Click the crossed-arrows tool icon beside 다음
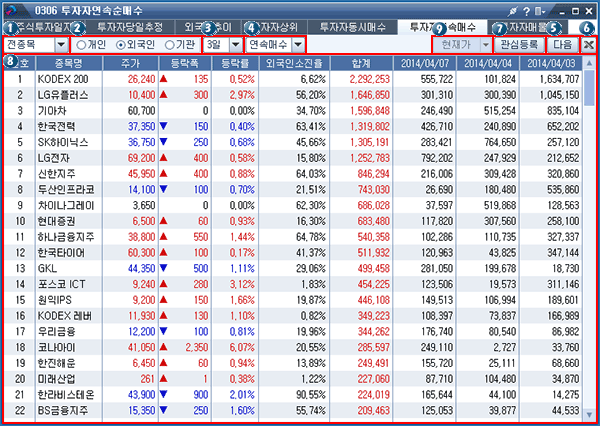Screen dimensions: 600x426 (589, 45)
